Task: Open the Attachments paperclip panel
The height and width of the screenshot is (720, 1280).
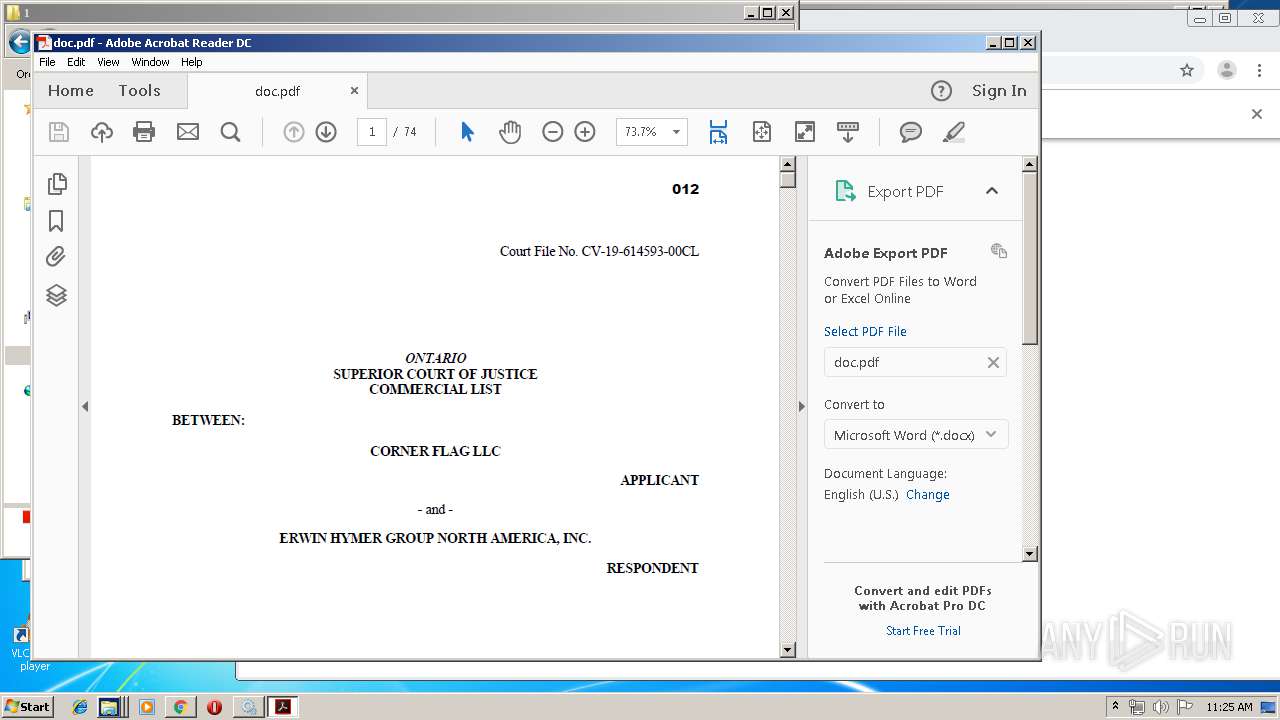Action: coord(57,257)
